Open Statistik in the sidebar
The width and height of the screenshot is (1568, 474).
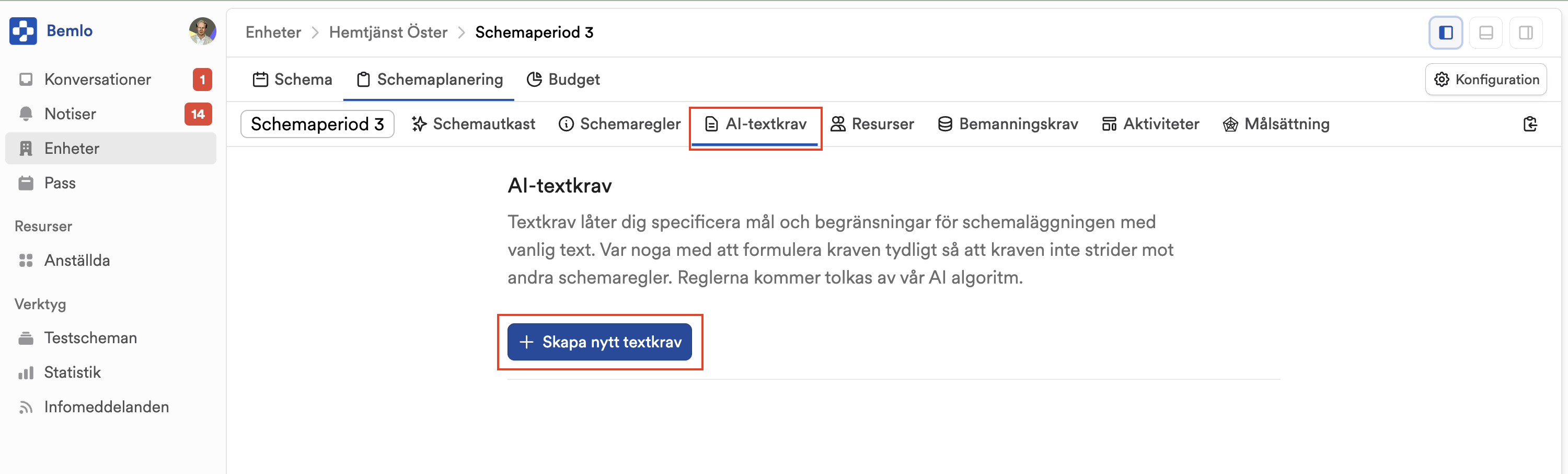coord(111,373)
